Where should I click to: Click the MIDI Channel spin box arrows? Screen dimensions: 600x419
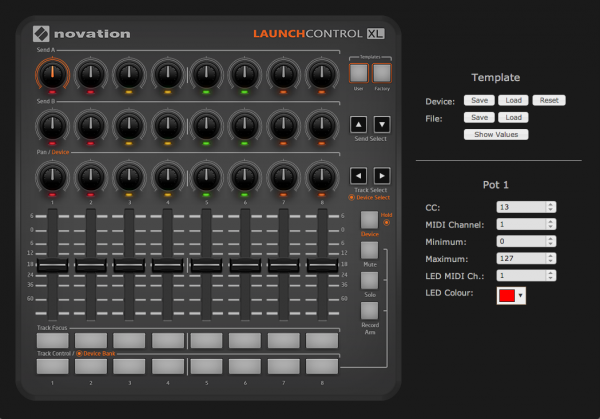550,224
